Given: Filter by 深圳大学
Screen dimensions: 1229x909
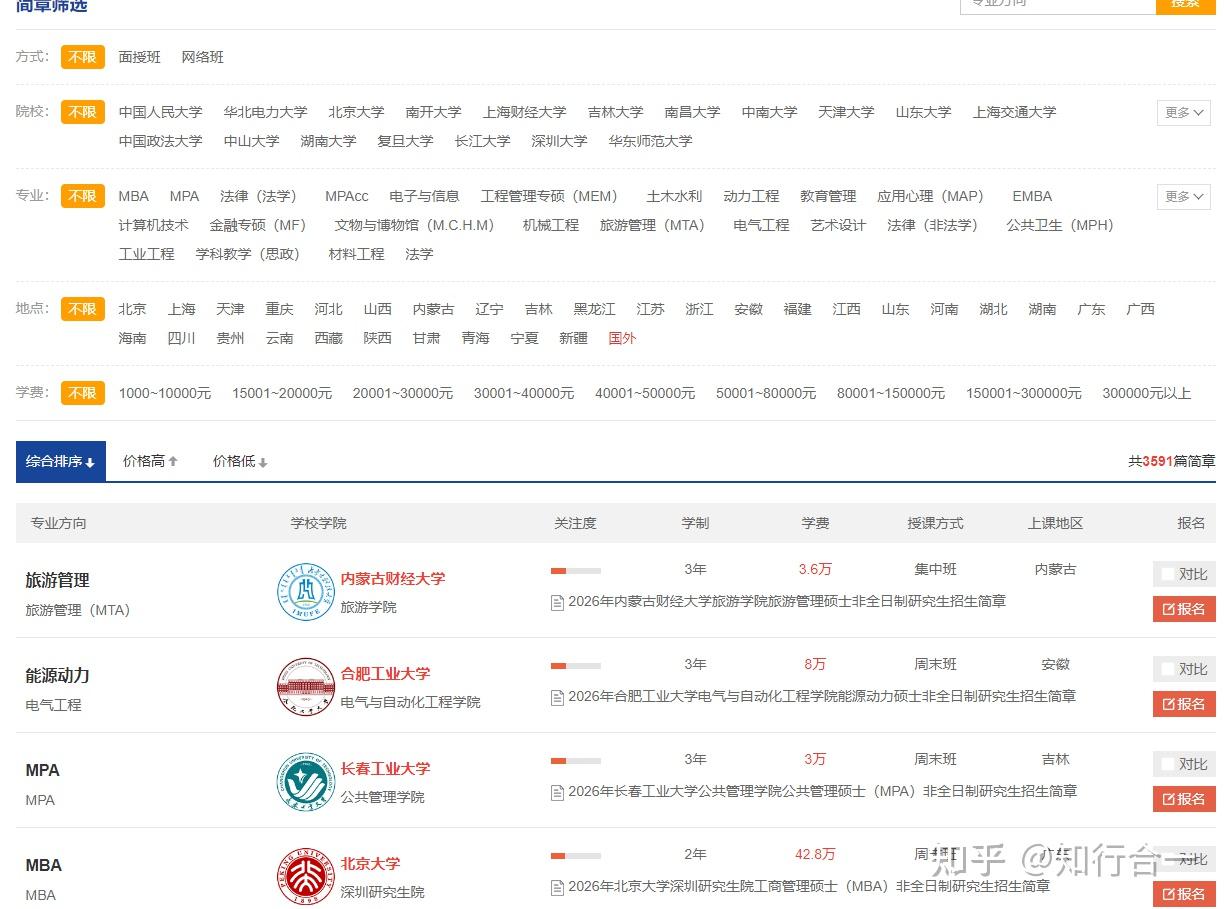Looking at the screenshot, I should [559, 141].
